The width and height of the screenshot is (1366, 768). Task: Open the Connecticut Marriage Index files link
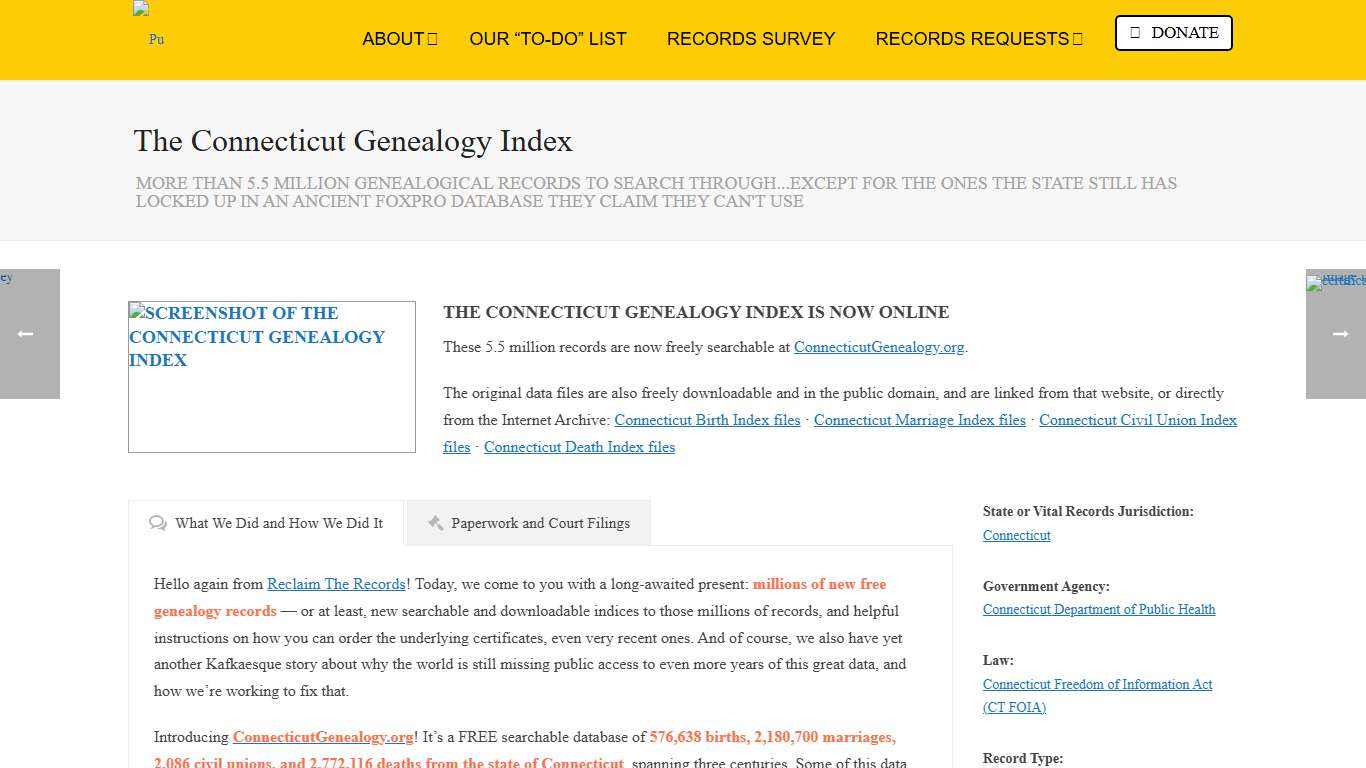[919, 420]
